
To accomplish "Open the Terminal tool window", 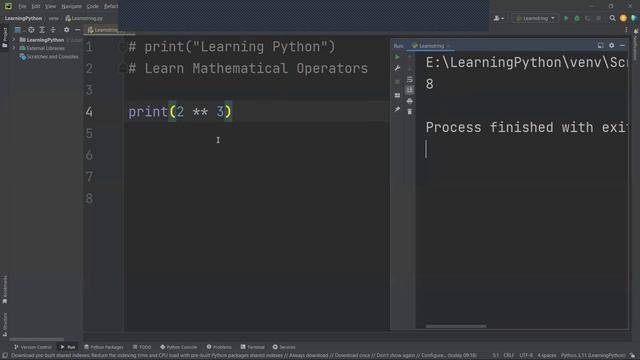I will pyautogui.click(x=253, y=347).
